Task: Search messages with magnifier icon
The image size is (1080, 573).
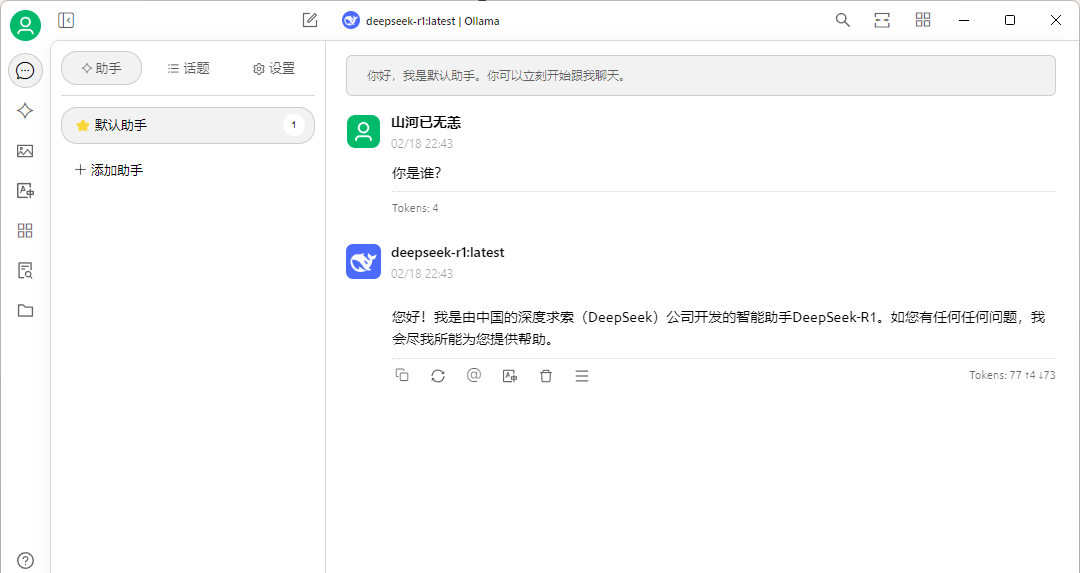Action: (x=842, y=20)
